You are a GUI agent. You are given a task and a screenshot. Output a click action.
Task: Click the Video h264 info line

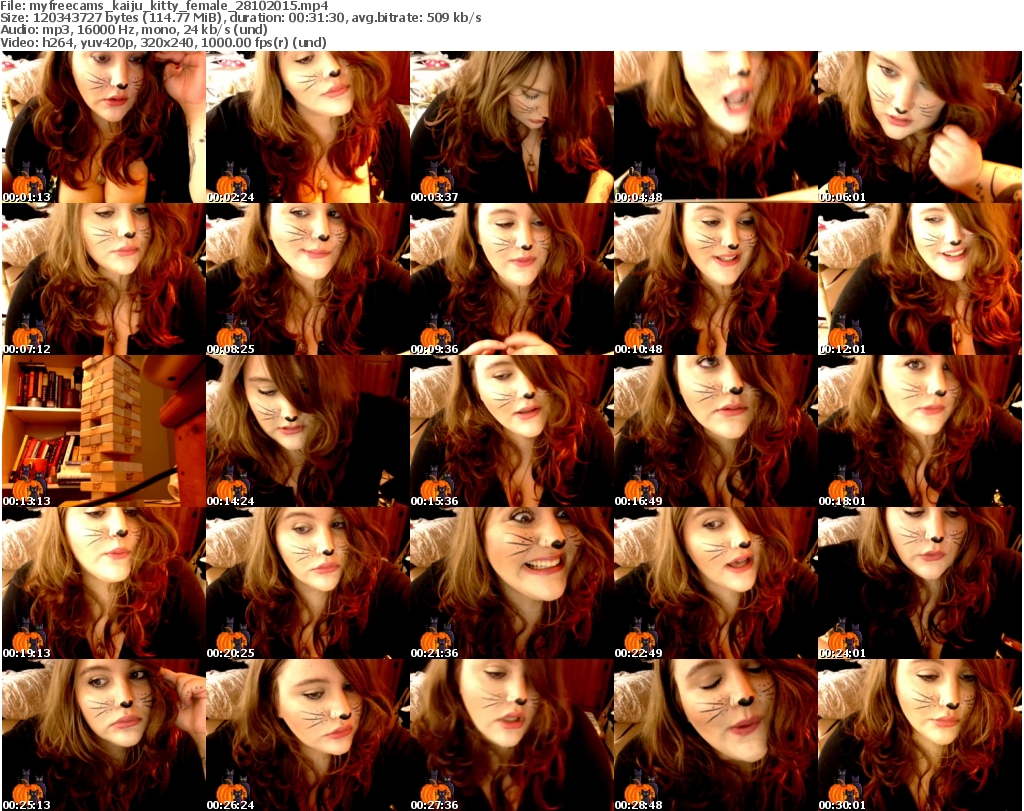click(163, 42)
